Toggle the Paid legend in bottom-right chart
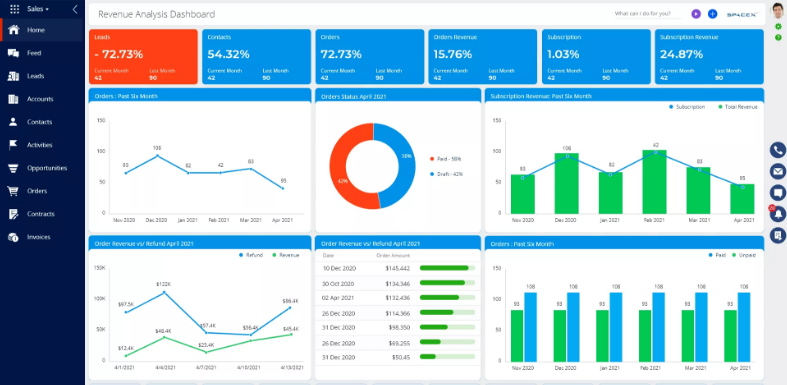This screenshot has width=787, height=385. [x=717, y=255]
